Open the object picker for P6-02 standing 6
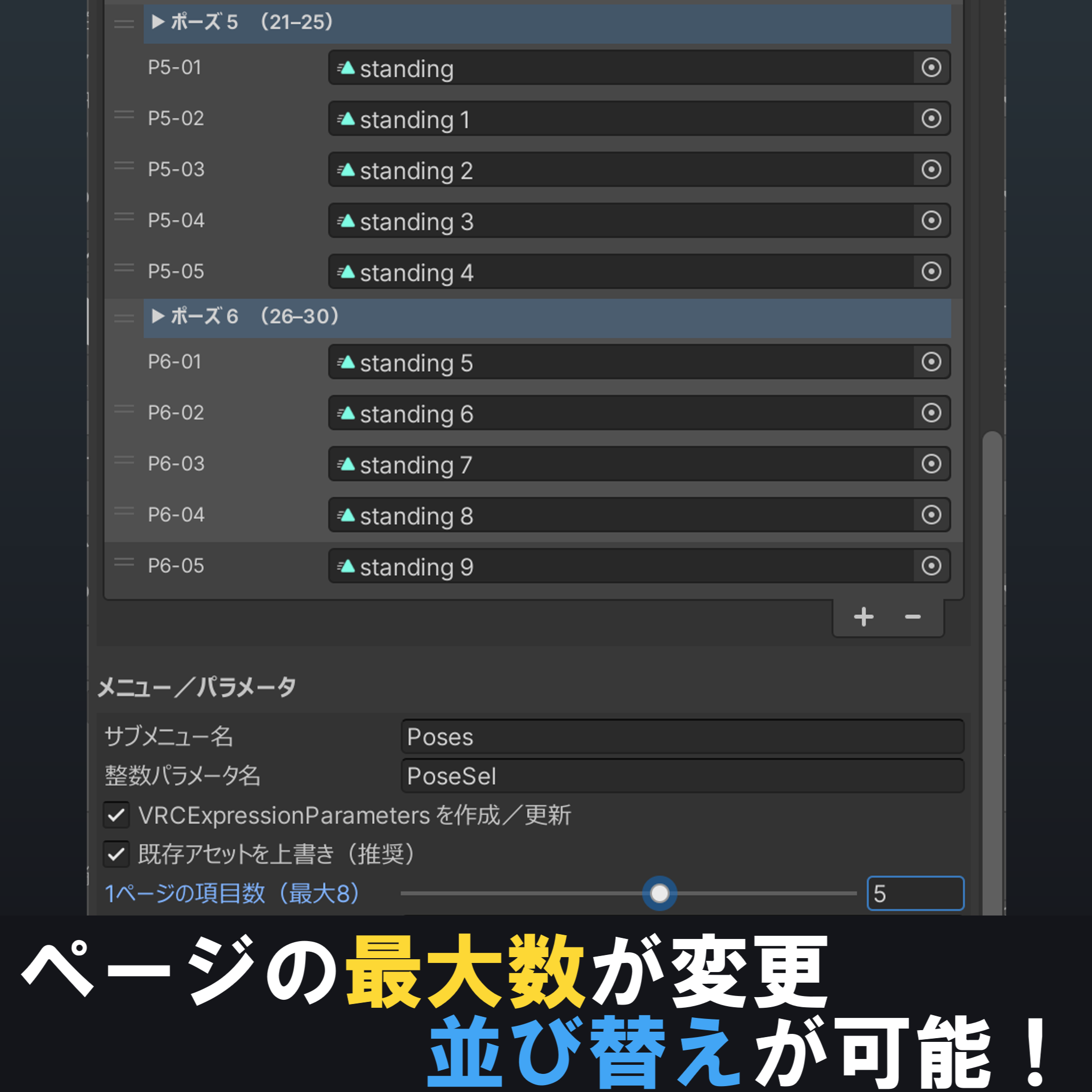This screenshot has height=1092, width=1092. pyautogui.click(x=930, y=413)
